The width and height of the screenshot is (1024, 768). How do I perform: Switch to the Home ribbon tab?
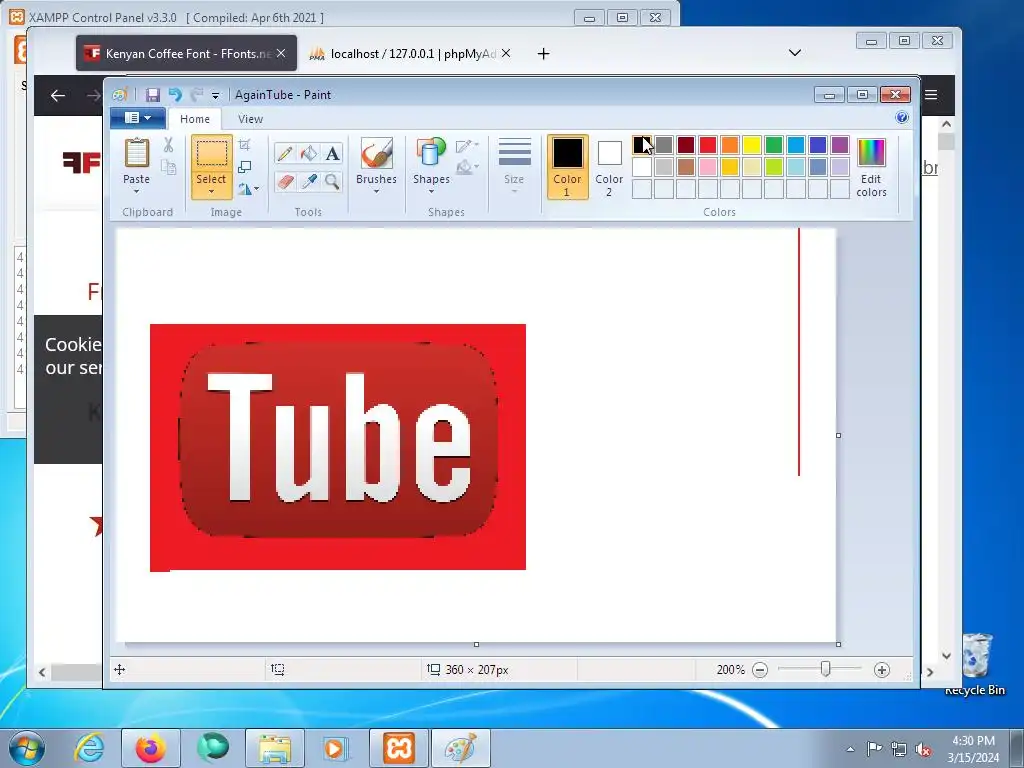195,119
